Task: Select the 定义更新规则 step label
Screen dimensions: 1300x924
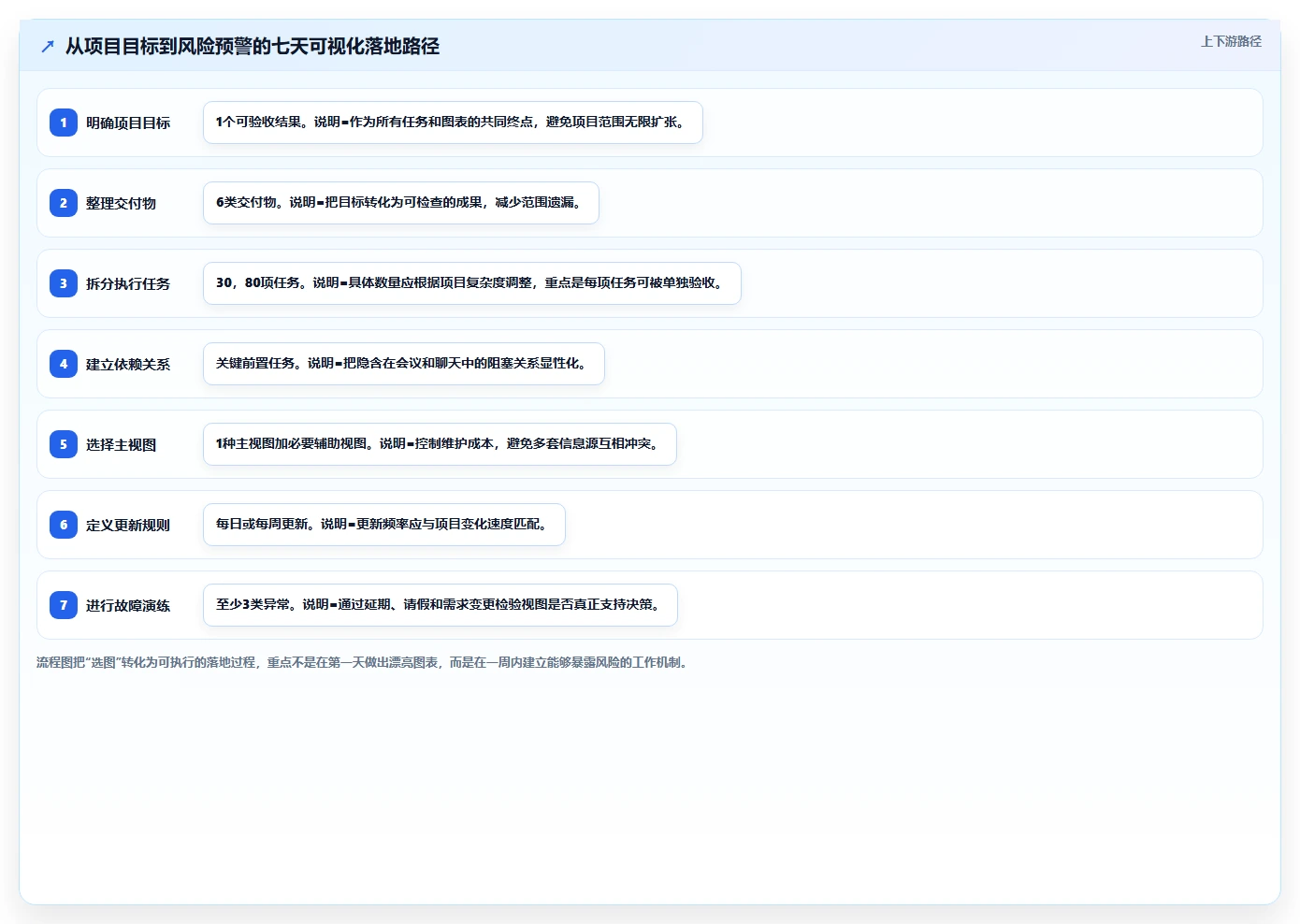Action: click(x=128, y=525)
